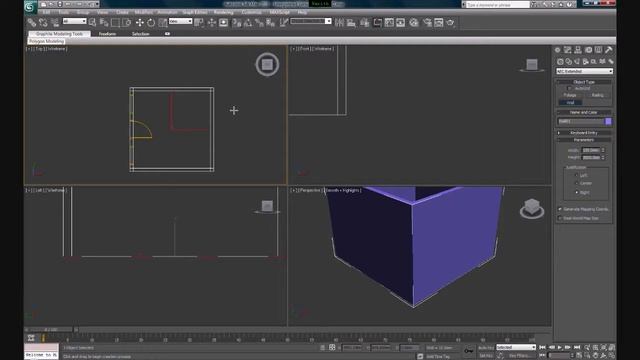Open the Utilities panel hammer icon

tap(609, 50)
